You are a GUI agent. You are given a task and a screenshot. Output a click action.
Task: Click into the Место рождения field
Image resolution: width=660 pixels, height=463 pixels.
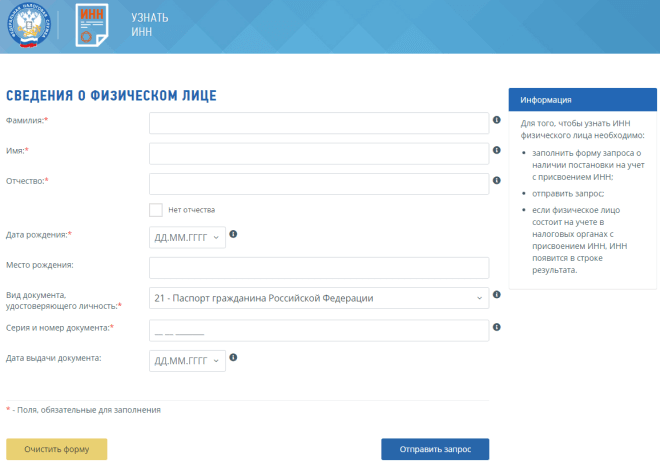coord(318,268)
